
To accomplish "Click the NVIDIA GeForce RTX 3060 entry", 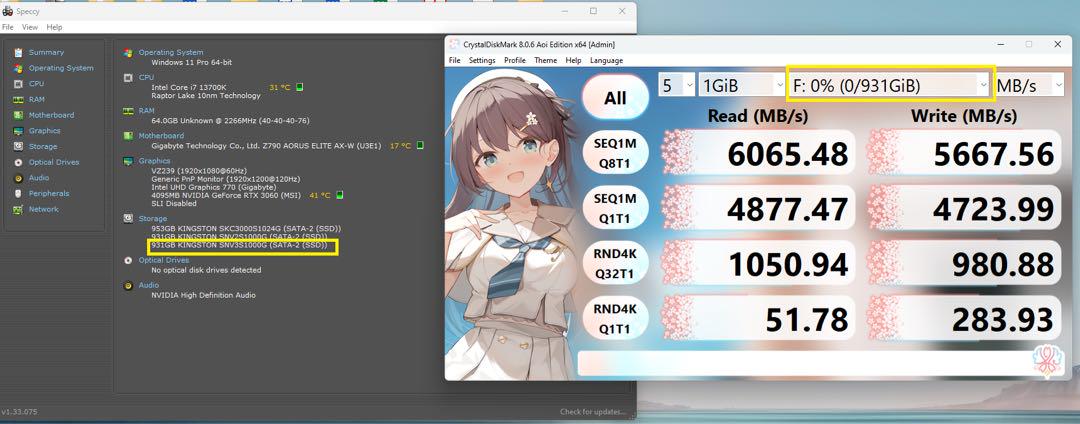I will coord(227,195).
